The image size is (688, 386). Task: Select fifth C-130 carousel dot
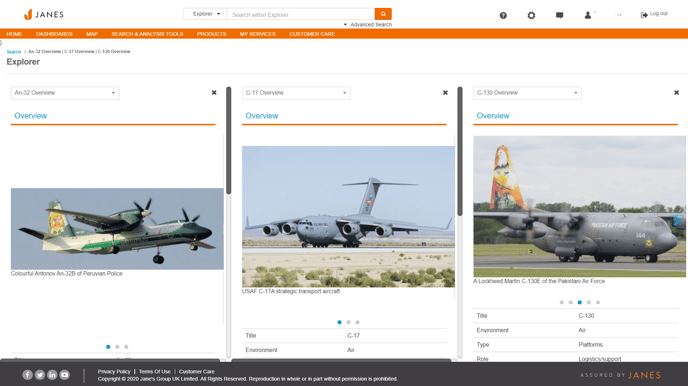(x=598, y=302)
